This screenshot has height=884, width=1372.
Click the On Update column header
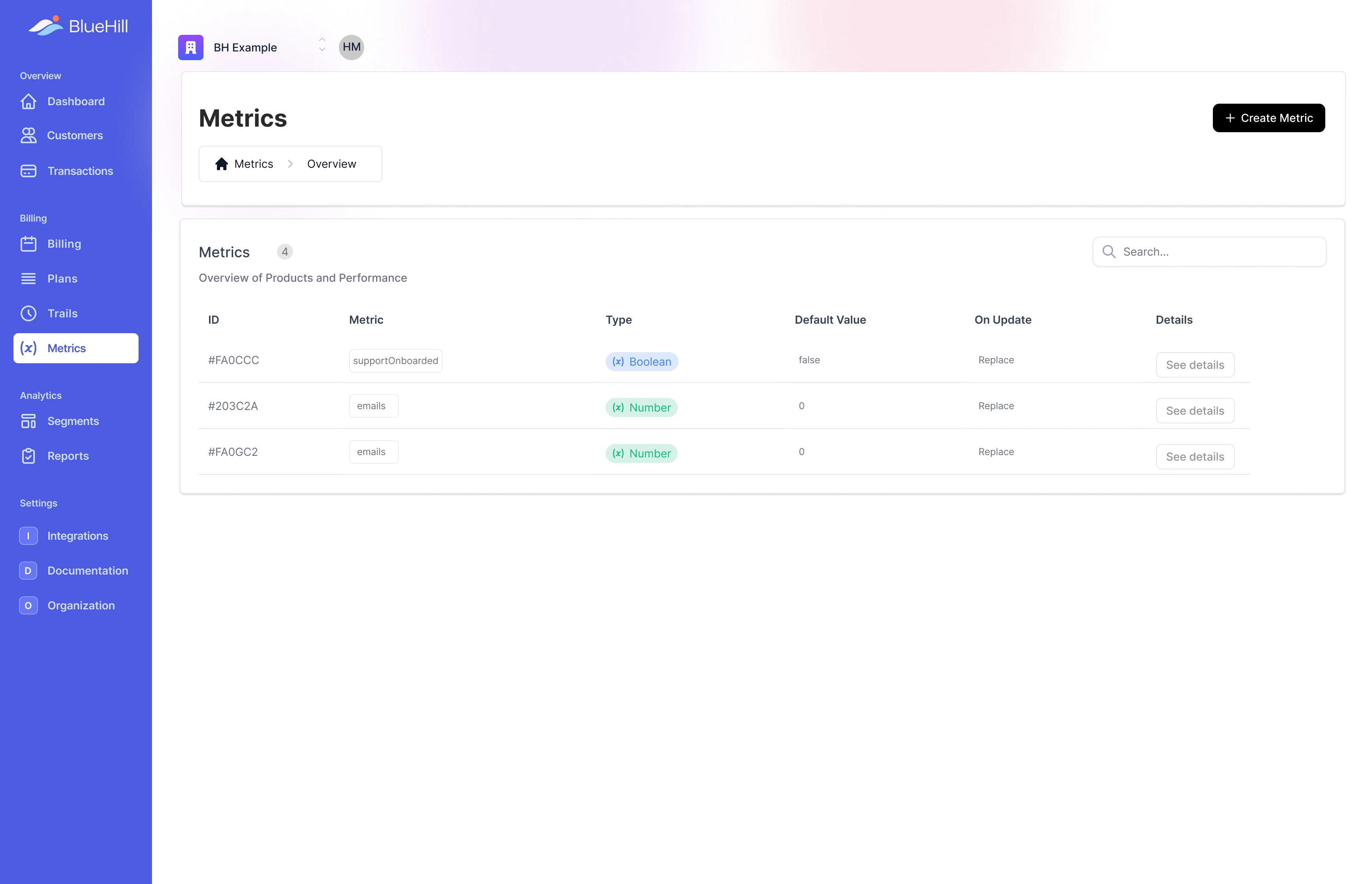(1002, 320)
